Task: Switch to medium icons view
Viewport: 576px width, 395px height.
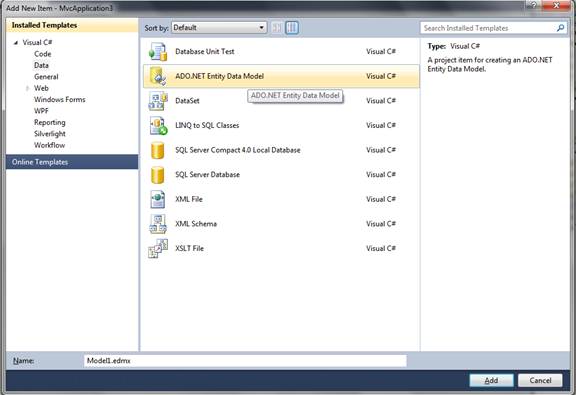Action: tap(292, 28)
